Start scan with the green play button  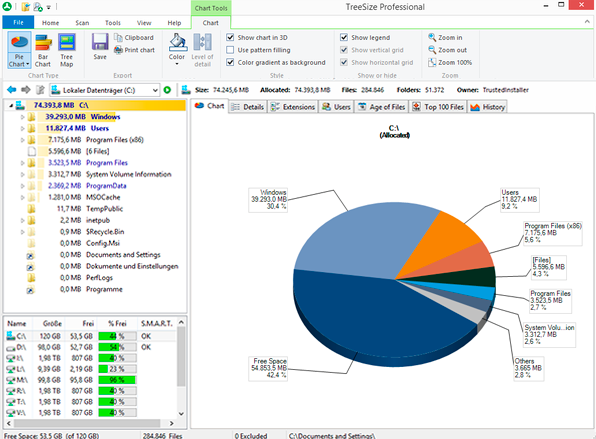tap(167, 90)
